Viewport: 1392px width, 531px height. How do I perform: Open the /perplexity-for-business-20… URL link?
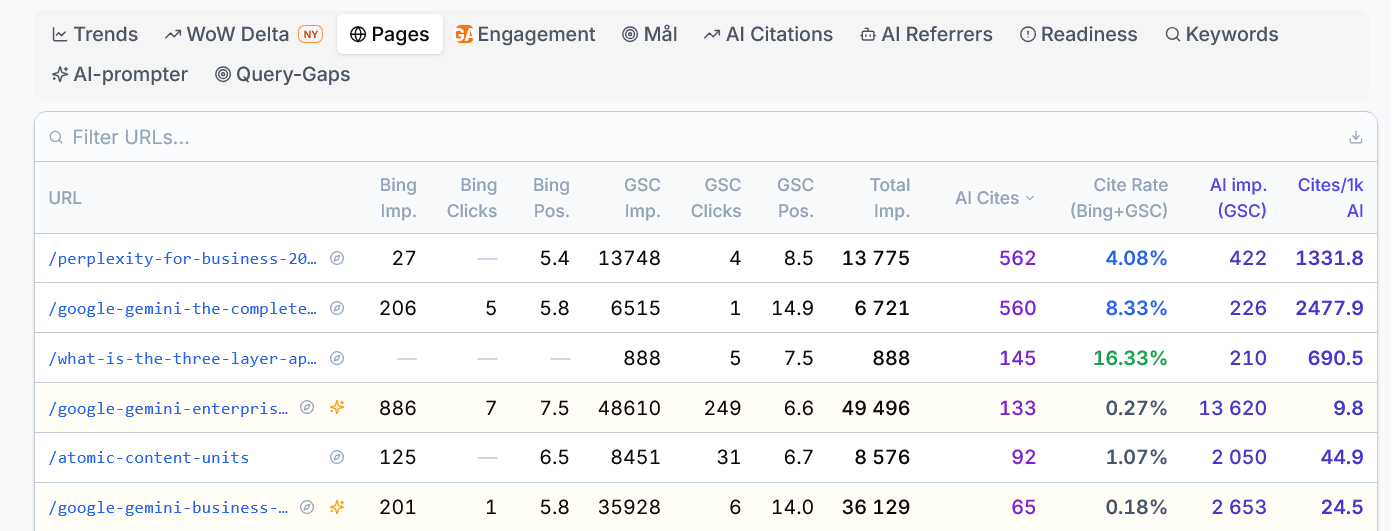183,258
